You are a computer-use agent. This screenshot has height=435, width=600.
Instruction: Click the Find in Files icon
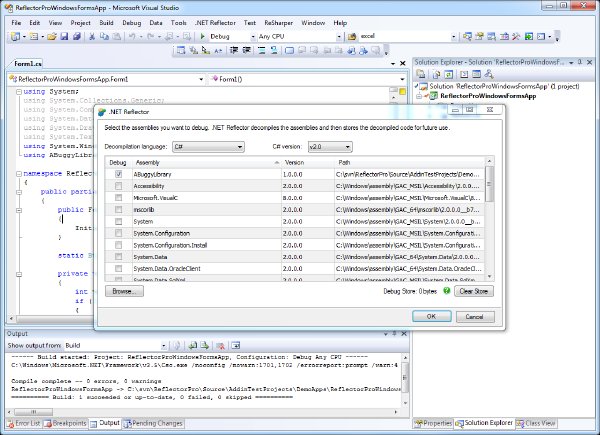pos(352,36)
